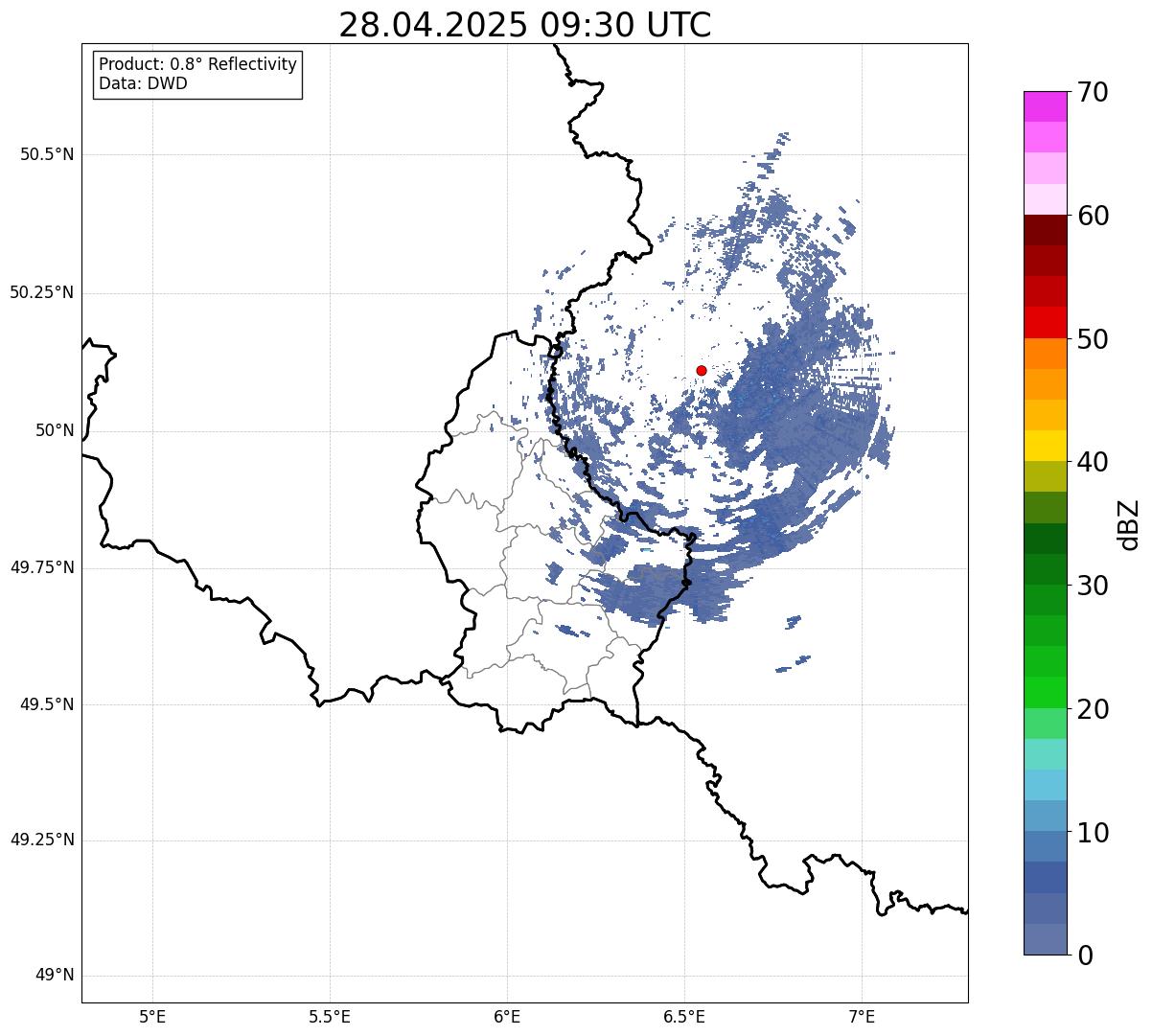This screenshot has height=1036, width=1152.
Task: Click the 50.25°N latitude label
Action: coord(42,292)
